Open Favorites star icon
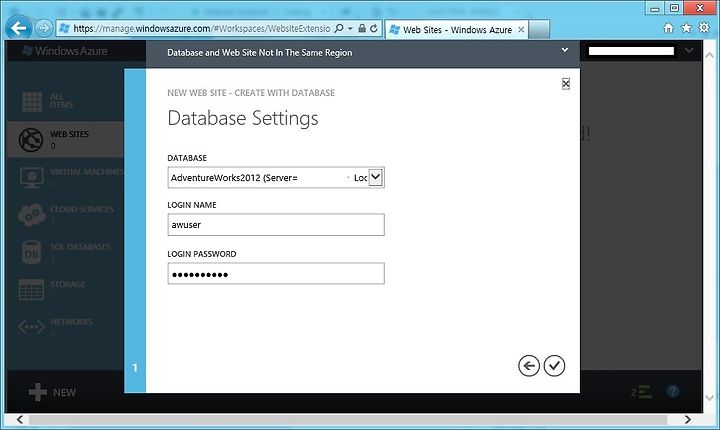 686,28
